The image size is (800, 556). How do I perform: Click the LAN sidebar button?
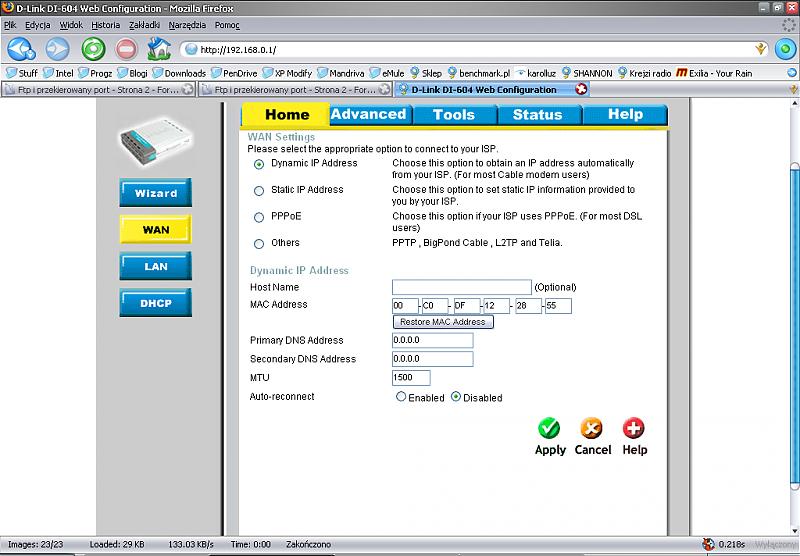(156, 266)
